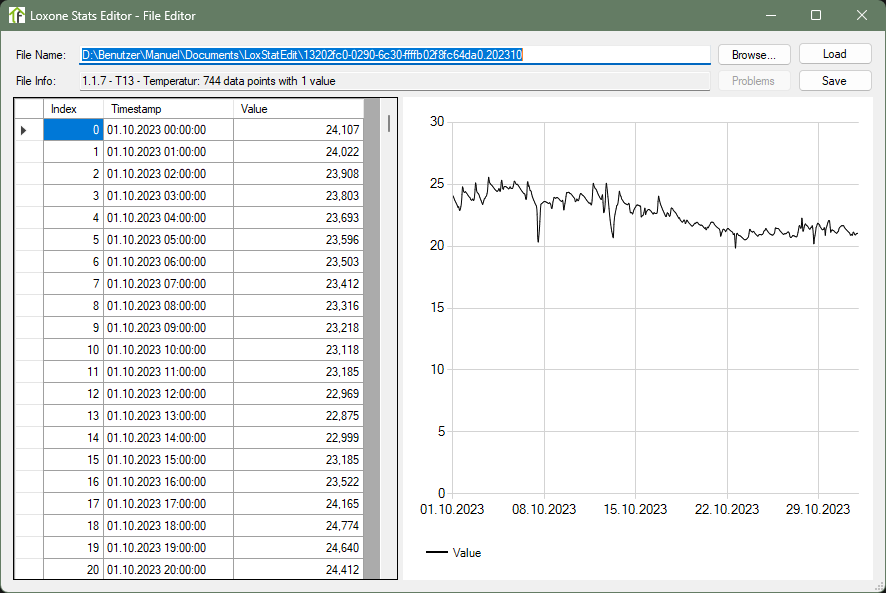Click the Value legend entry under the chart
The image size is (886, 593).
(x=454, y=553)
